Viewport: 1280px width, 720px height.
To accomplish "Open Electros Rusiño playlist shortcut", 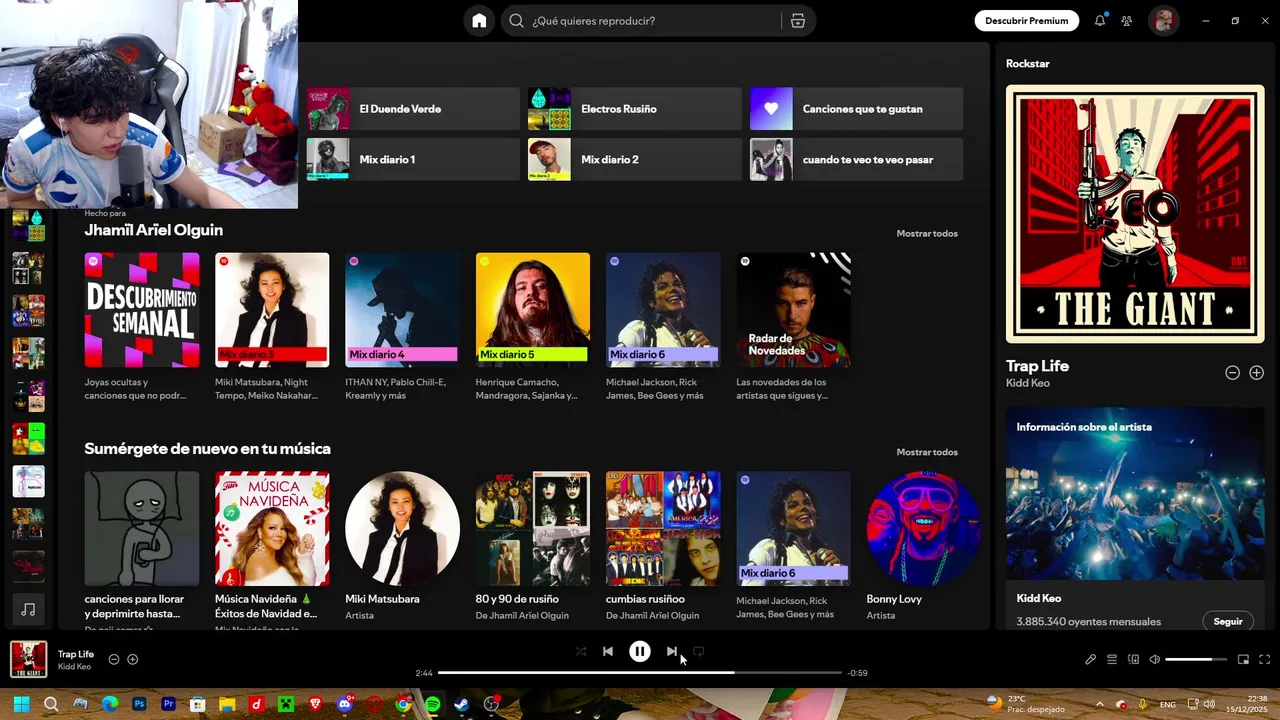I will [x=635, y=109].
